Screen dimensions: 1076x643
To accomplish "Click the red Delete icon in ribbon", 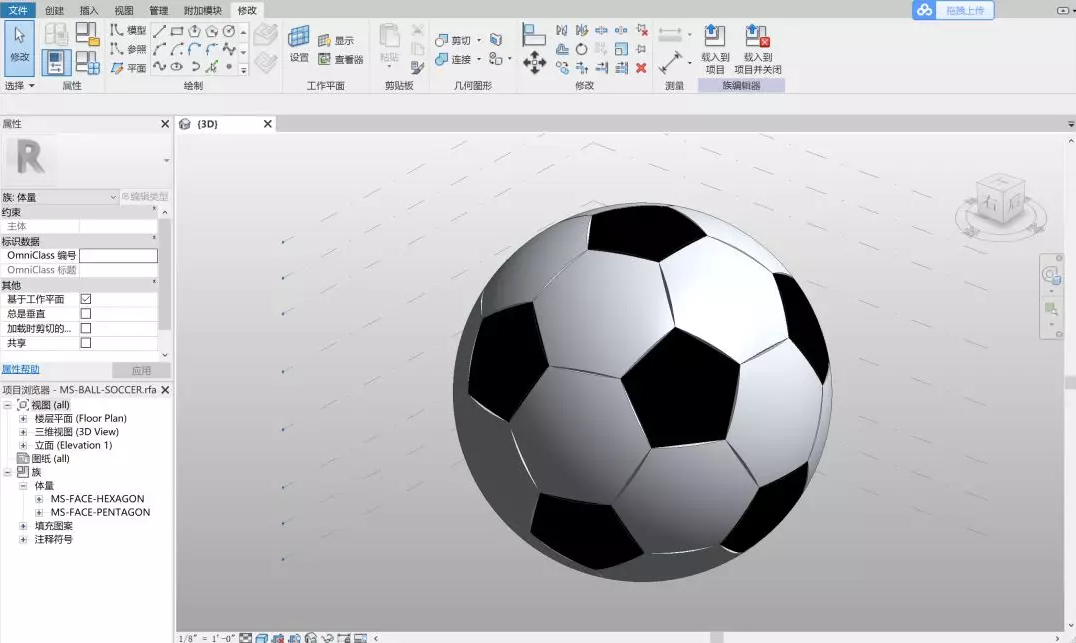I will (641, 68).
